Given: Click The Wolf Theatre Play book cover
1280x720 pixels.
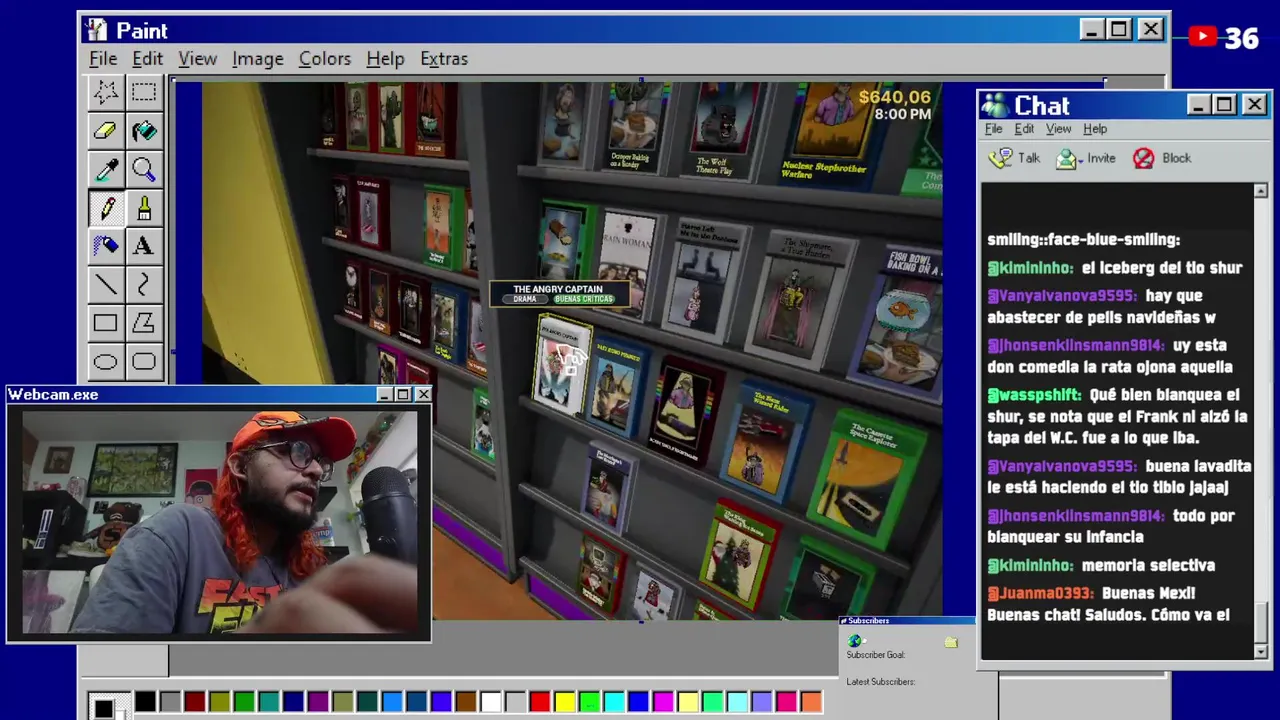Looking at the screenshot, I should click(x=721, y=130).
